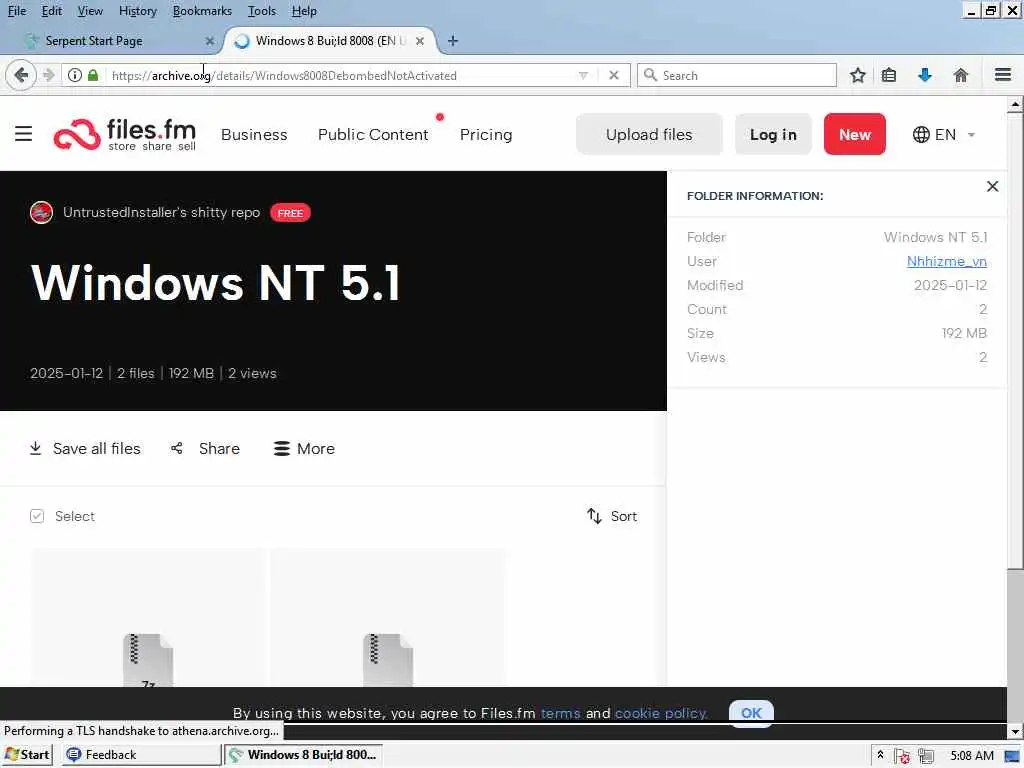Open the Edit menu

(x=52, y=11)
